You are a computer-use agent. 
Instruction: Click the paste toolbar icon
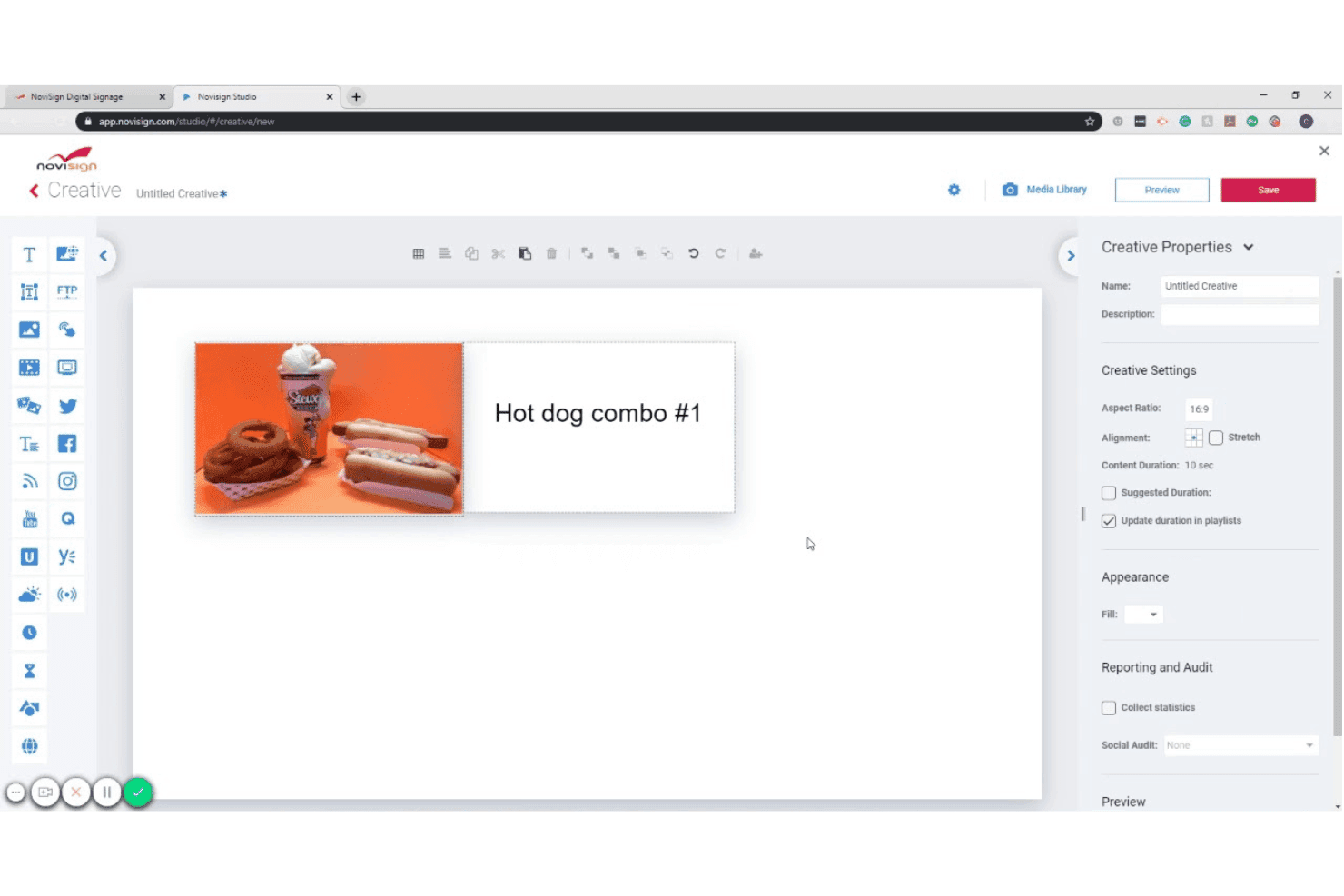point(525,254)
